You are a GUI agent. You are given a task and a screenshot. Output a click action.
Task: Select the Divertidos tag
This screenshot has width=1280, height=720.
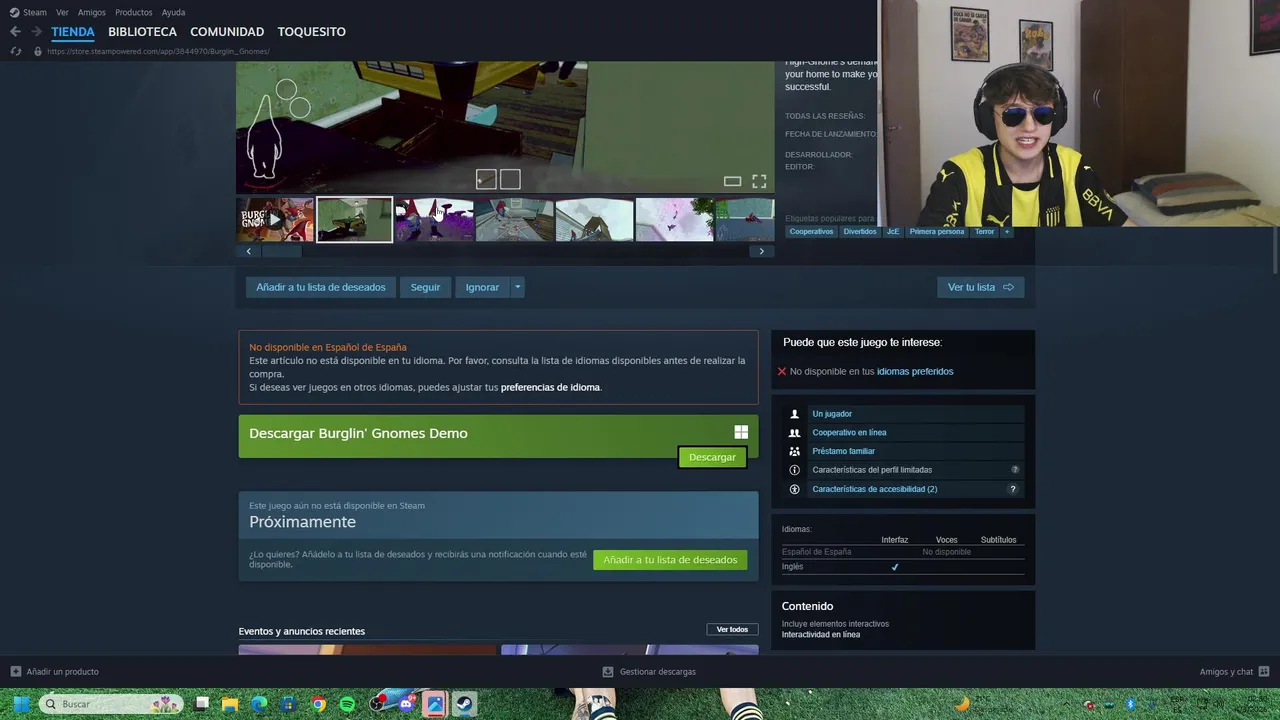pos(860,232)
